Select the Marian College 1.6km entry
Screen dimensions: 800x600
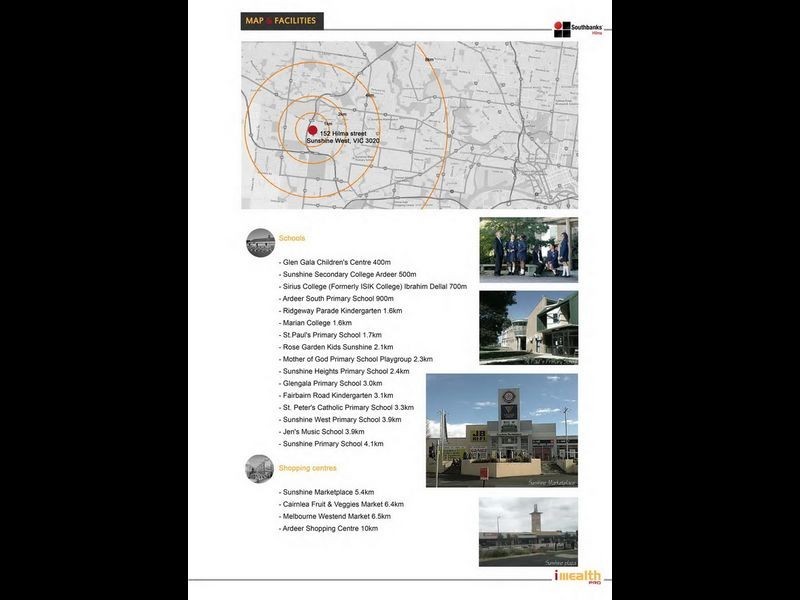(x=316, y=323)
